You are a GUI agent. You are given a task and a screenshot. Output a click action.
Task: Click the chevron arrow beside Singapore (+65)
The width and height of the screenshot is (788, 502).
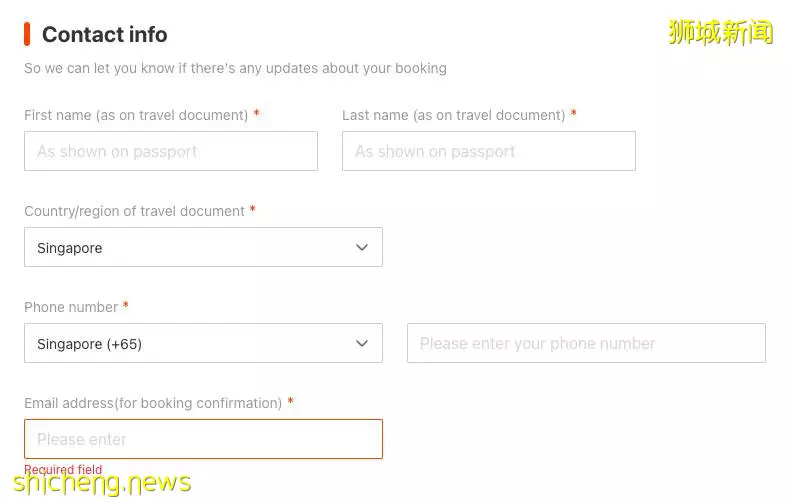coord(362,343)
